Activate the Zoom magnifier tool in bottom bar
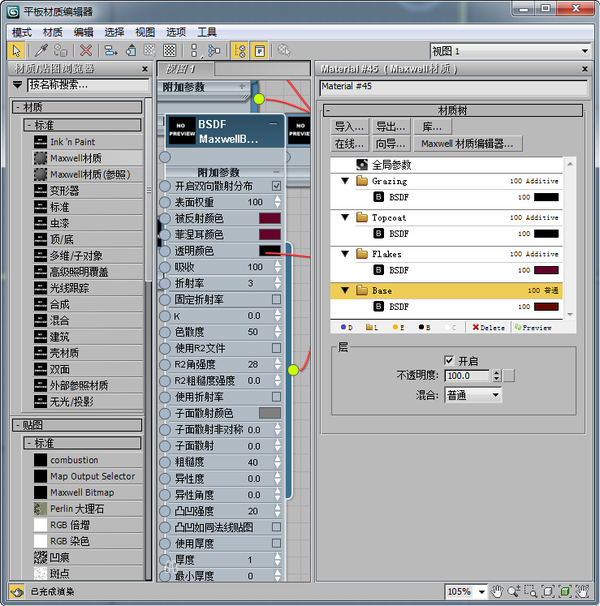This screenshot has width=600, height=606. tap(514, 591)
